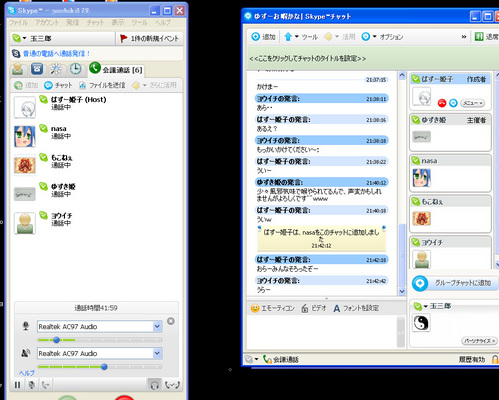Click the 追加 button in the chat window

263,37
